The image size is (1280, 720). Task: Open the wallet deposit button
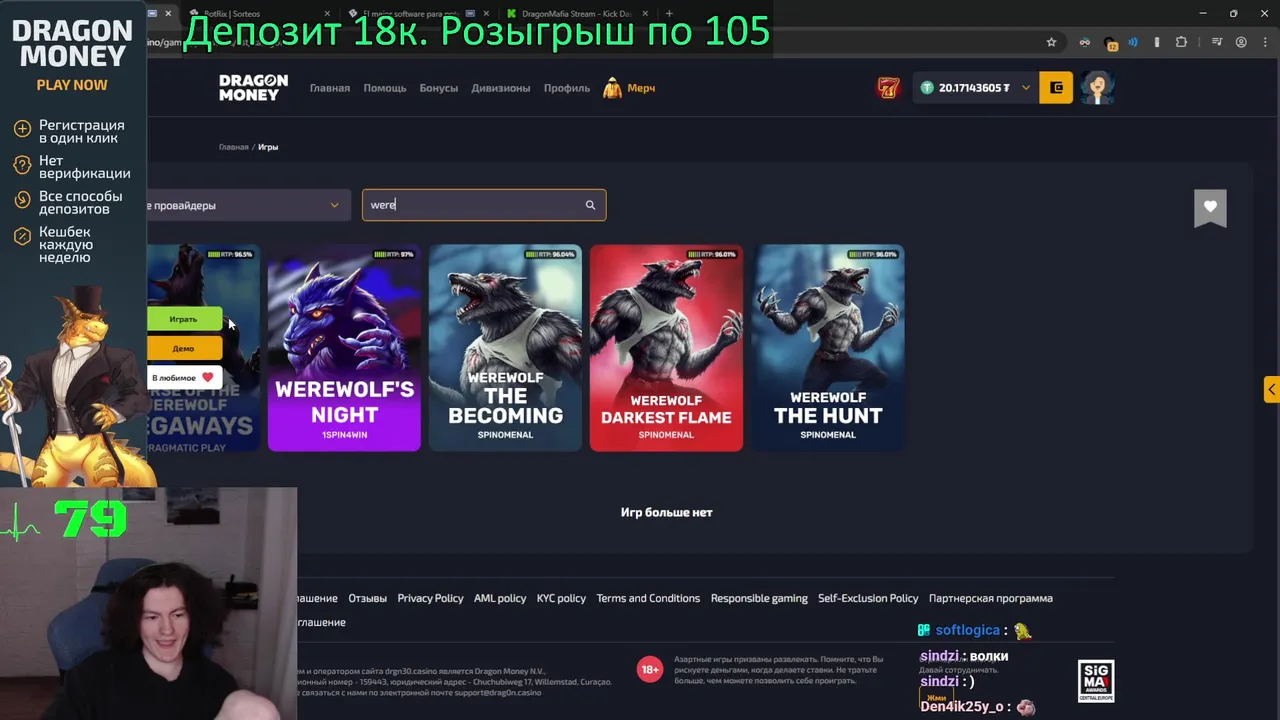[1056, 88]
